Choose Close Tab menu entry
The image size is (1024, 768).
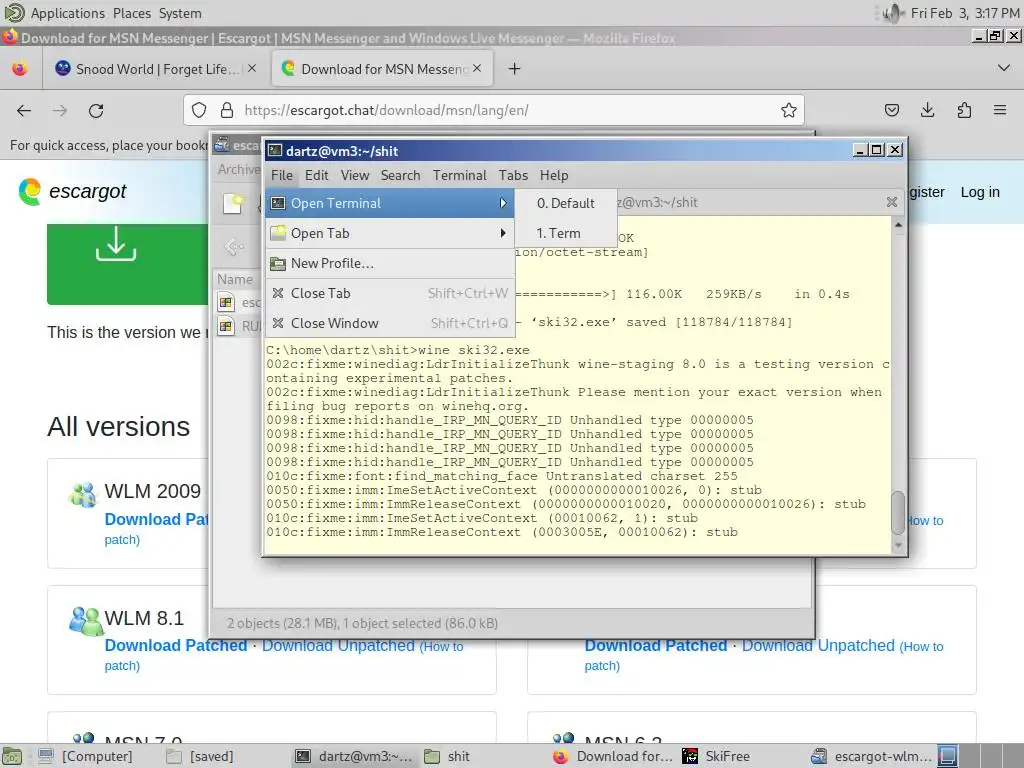(x=390, y=293)
